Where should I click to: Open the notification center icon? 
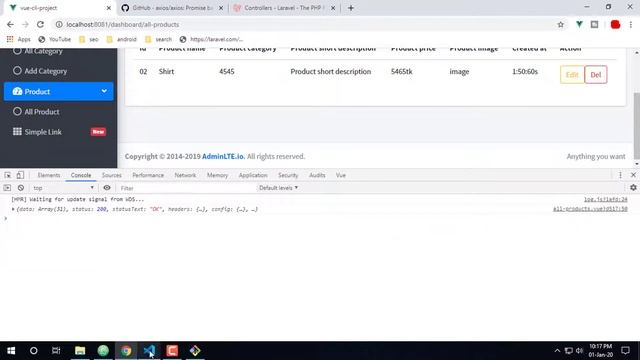point(625,351)
